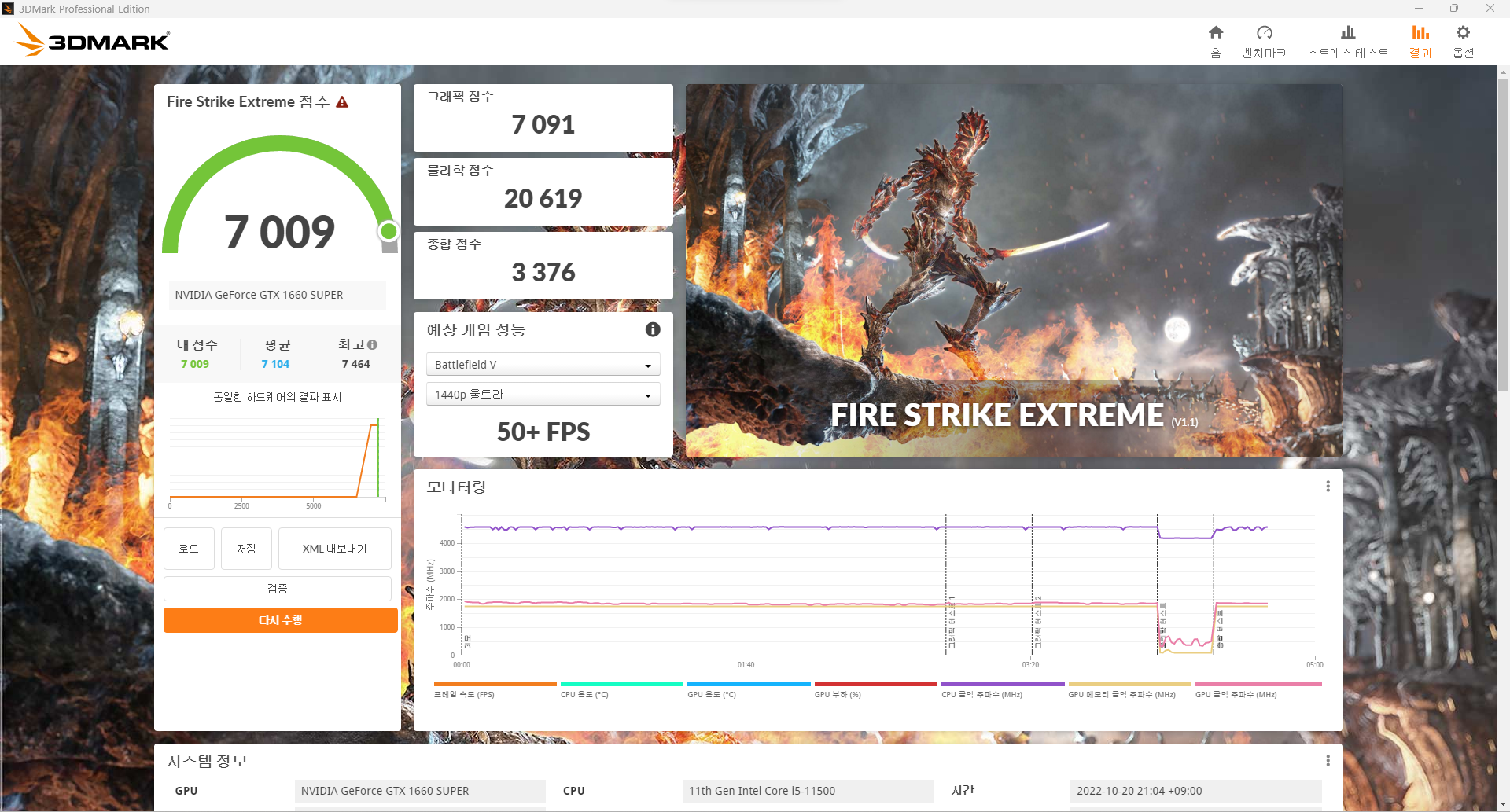
Task: Minimize the 3DMark window
Action: [x=1419, y=9]
